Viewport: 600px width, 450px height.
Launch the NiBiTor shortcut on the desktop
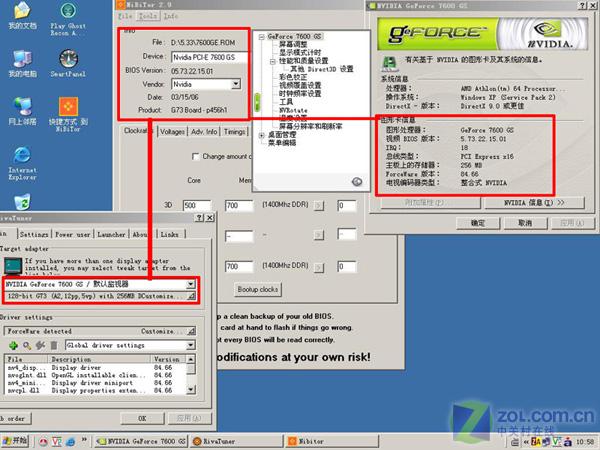point(68,114)
